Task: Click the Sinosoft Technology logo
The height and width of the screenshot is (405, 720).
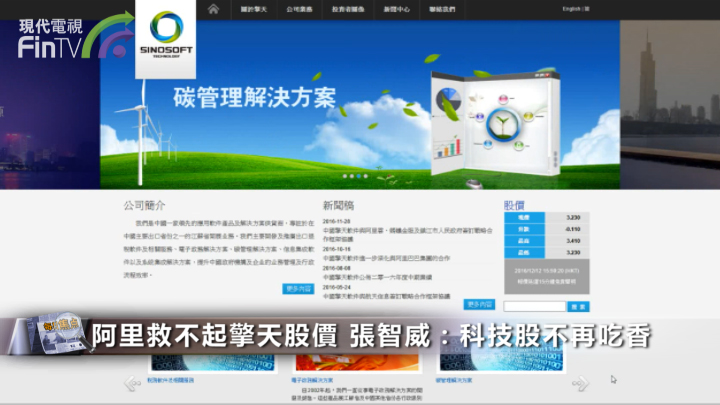Action: [x=166, y=39]
